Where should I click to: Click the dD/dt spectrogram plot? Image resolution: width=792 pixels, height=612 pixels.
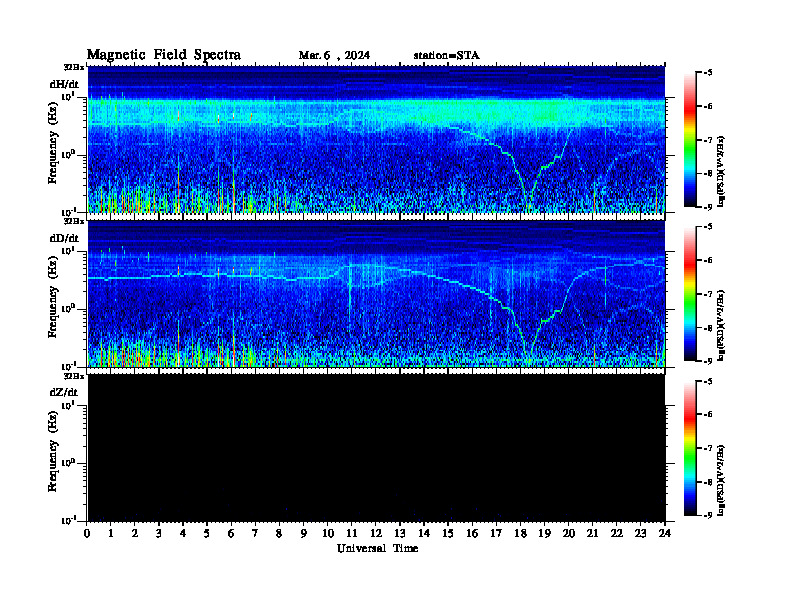click(x=376, y=293)
